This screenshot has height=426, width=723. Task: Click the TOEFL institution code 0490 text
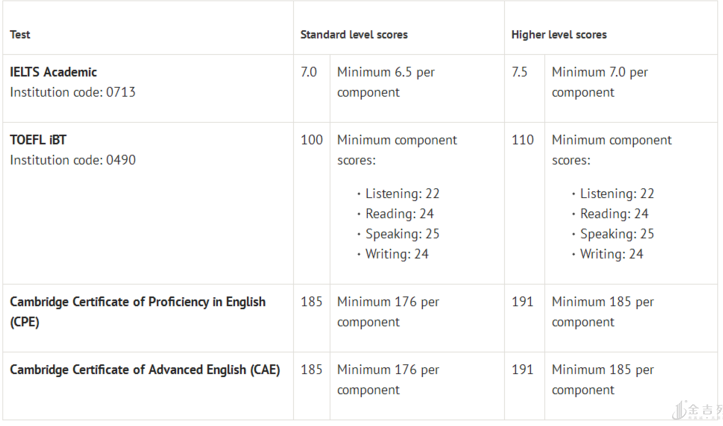click(72, 160)
